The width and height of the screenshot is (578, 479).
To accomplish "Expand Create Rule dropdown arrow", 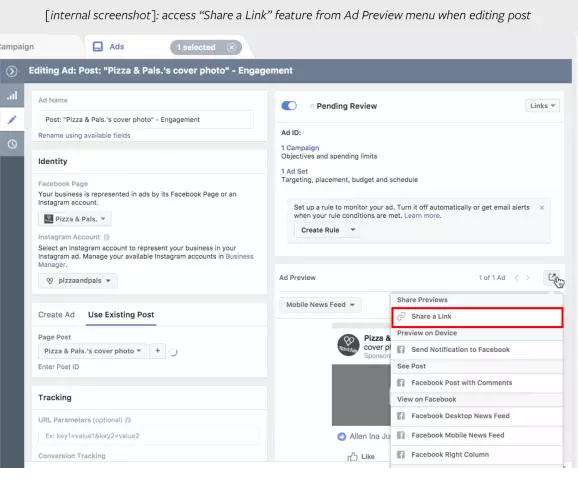I will click(x=353, y=230).
